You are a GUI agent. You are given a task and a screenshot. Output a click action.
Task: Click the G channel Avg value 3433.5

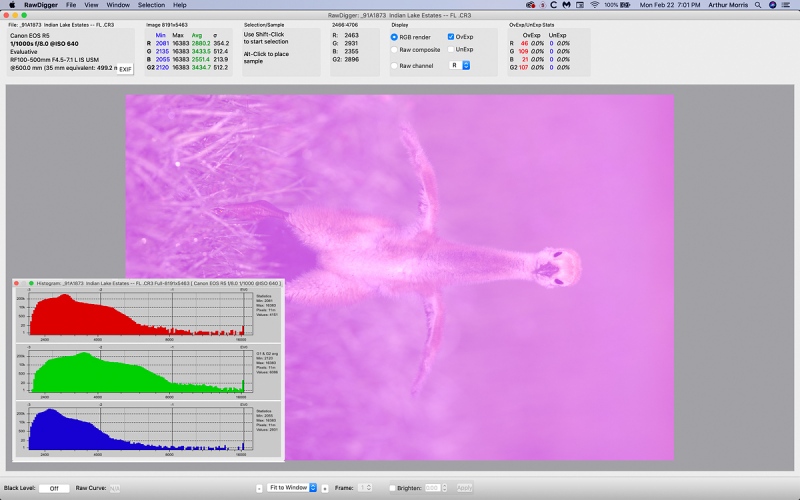point(201,52)
